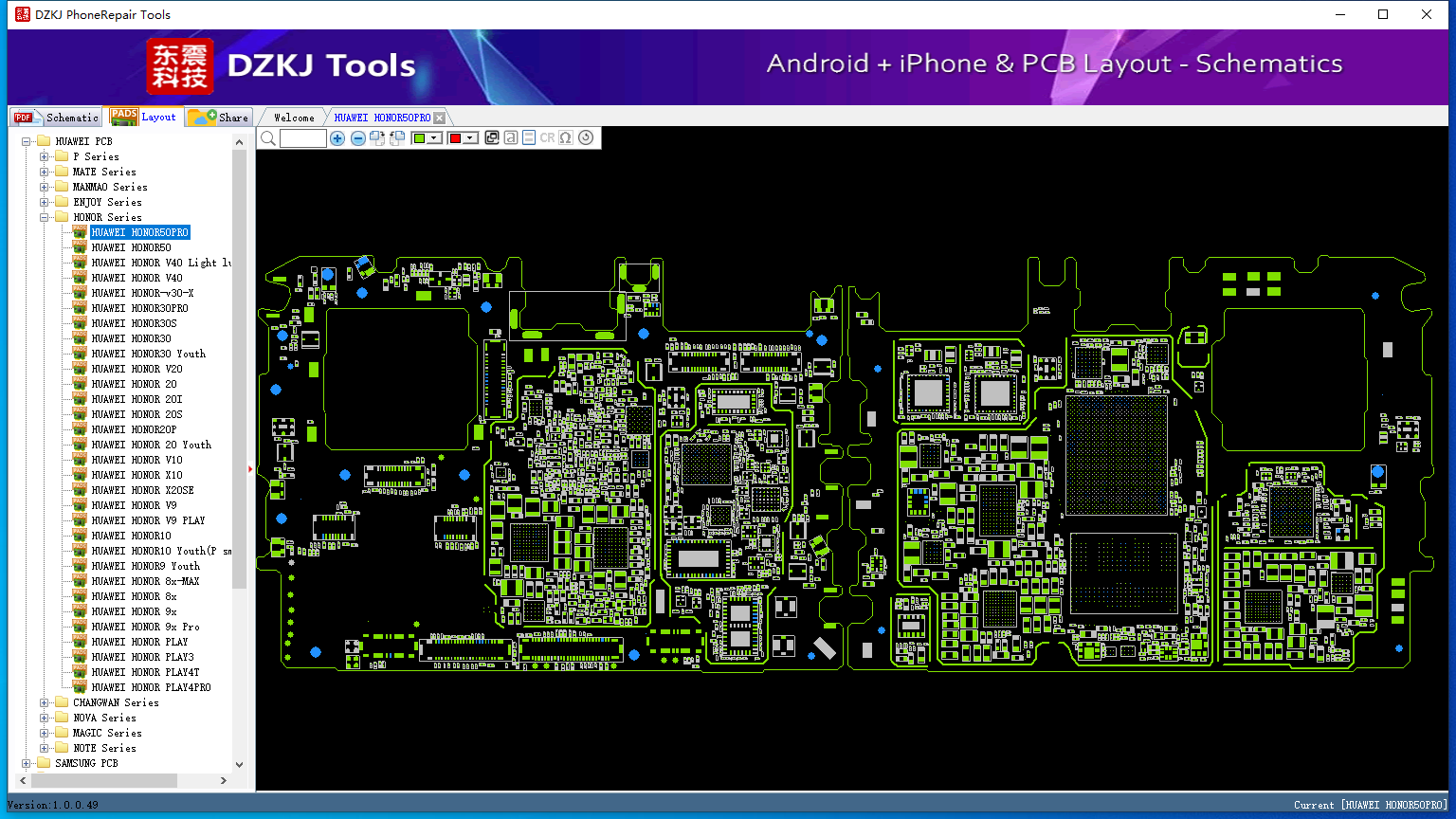Click the circular reset view icon
The height and width of the screenshot is (819, 1456).
coord(586,138)
